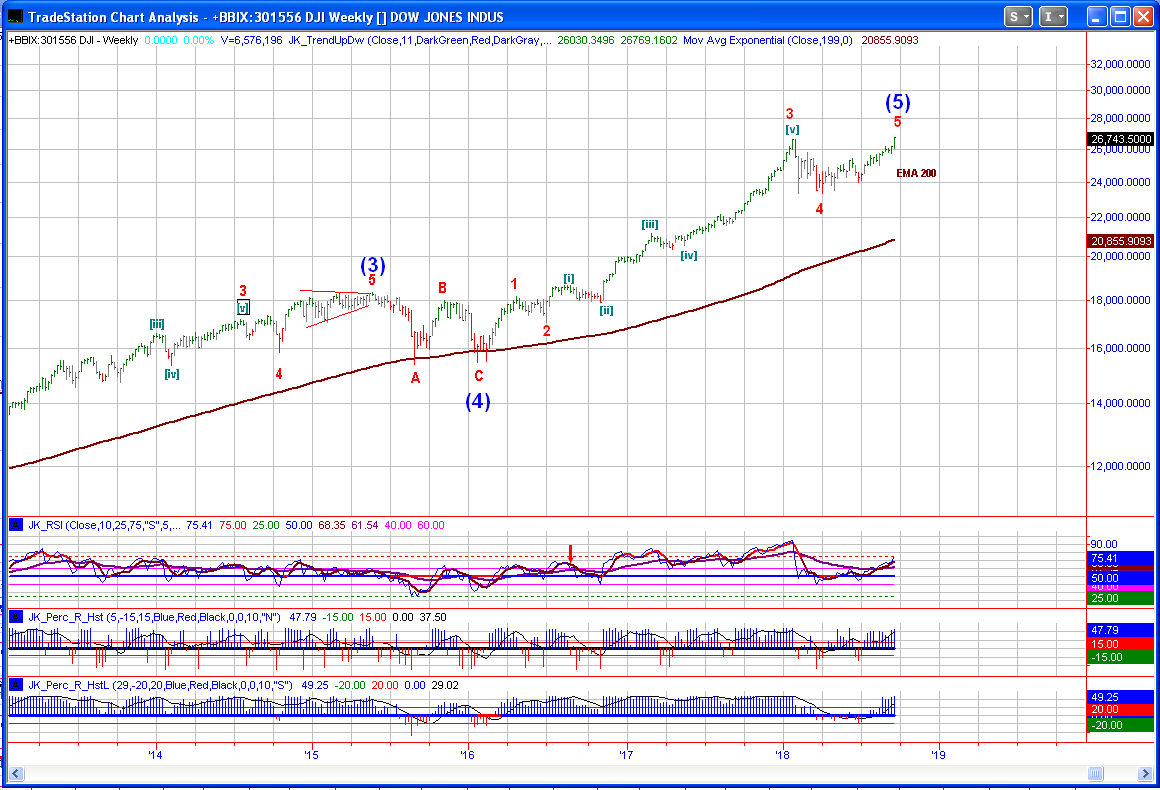This screenshot has width=1160, height=790.
Task: Select the JK_TrendUpDw indicator label
Action: click(419, 41)
